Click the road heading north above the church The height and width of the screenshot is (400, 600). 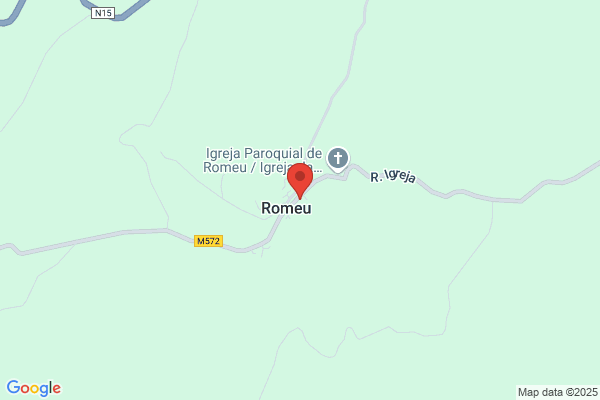click(337, 90)
